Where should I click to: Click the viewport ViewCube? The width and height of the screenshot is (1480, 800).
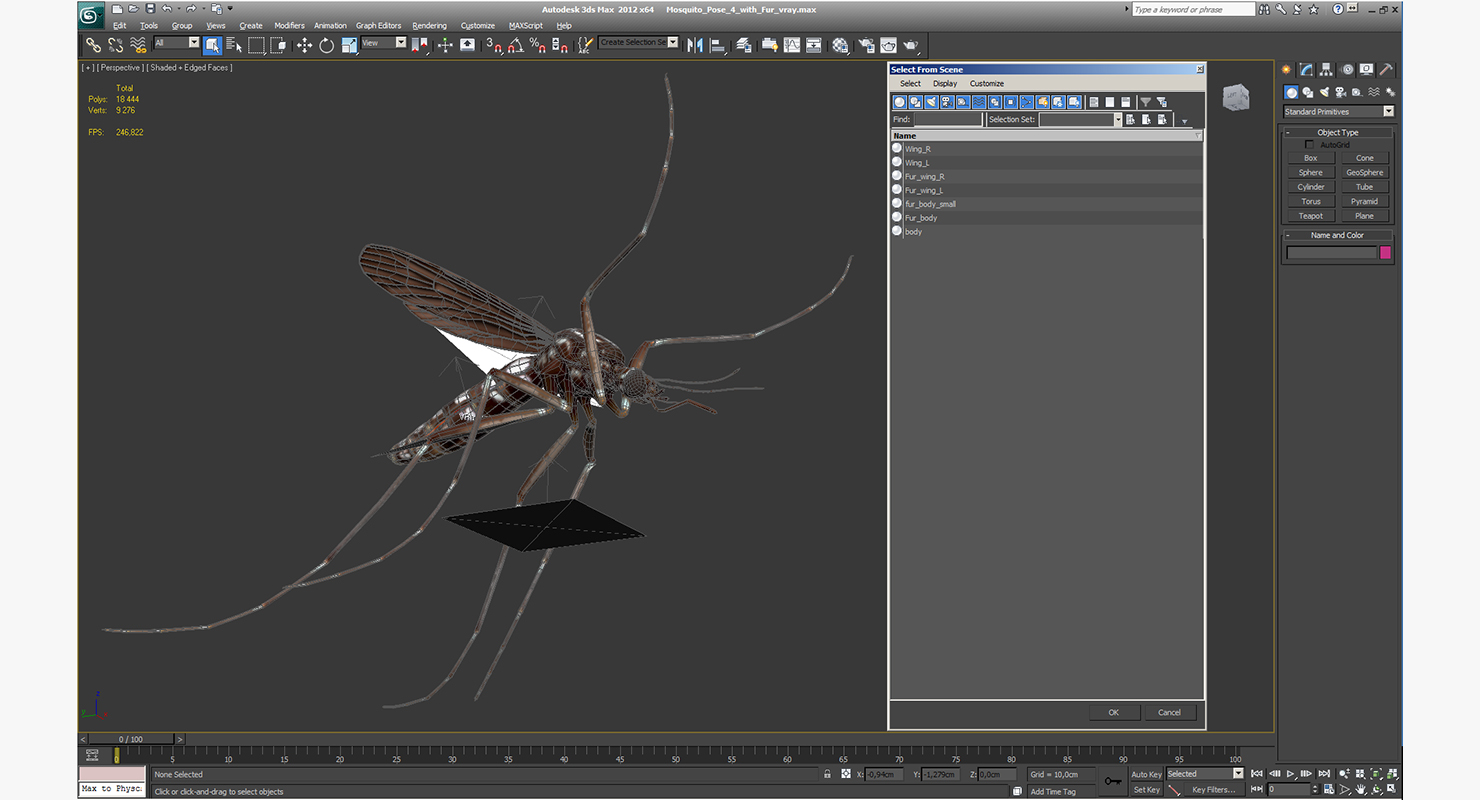1236,97
